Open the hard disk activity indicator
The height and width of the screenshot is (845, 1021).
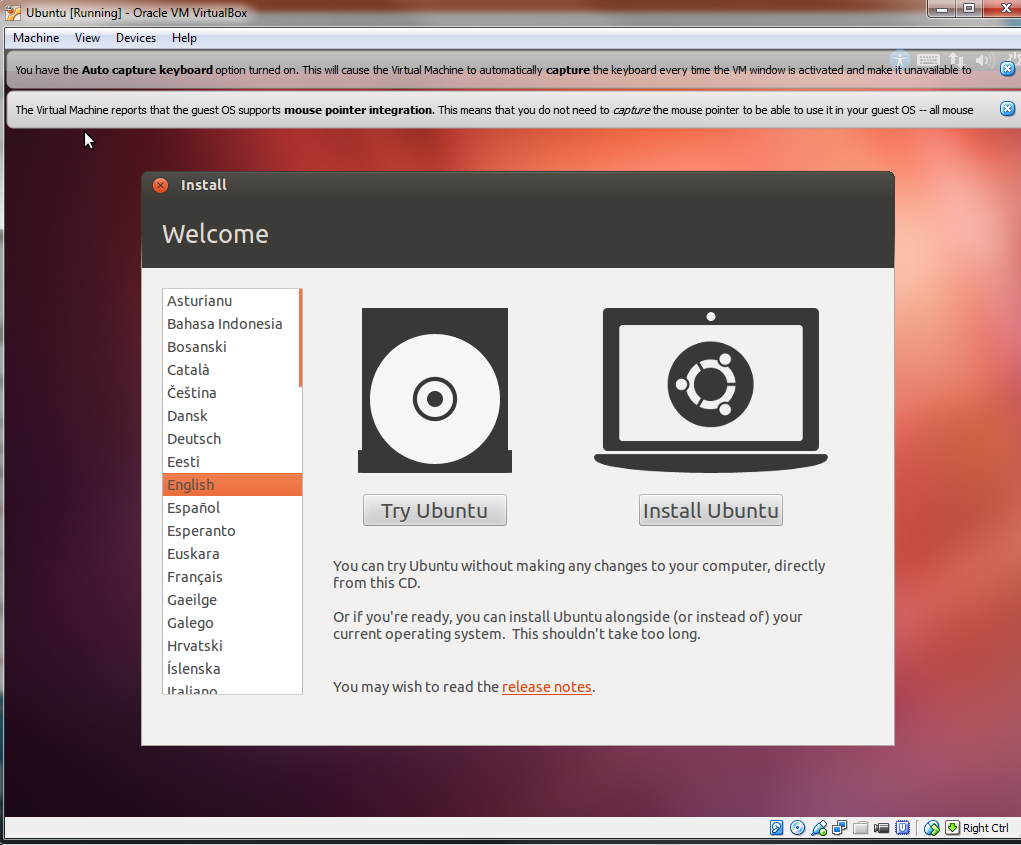[x=776, y=827]
